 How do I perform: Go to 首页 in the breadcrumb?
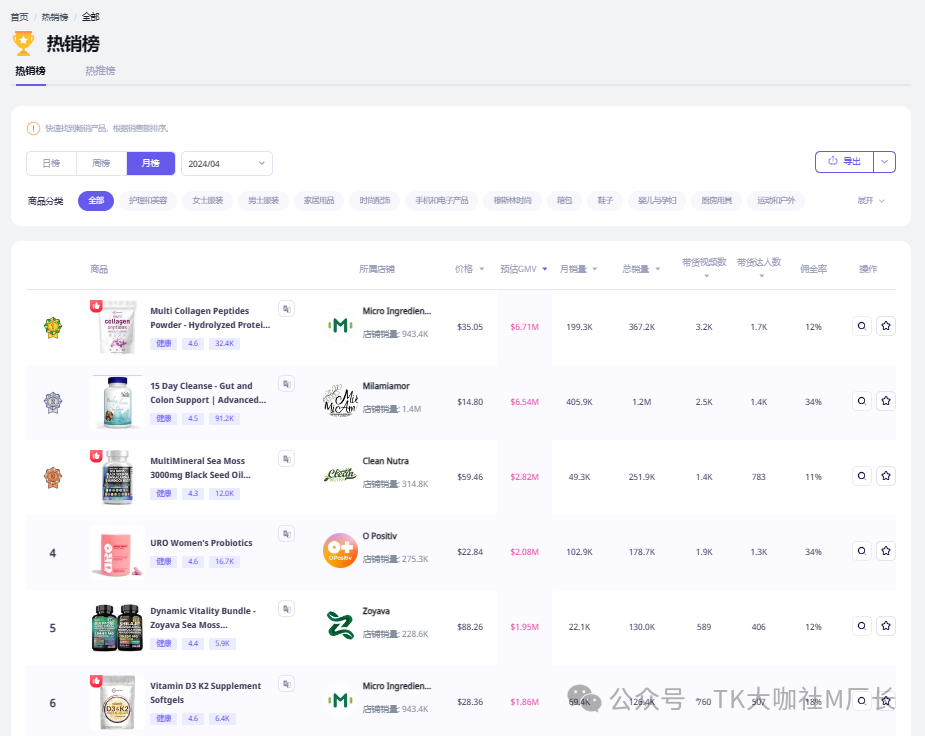[19, 17]
